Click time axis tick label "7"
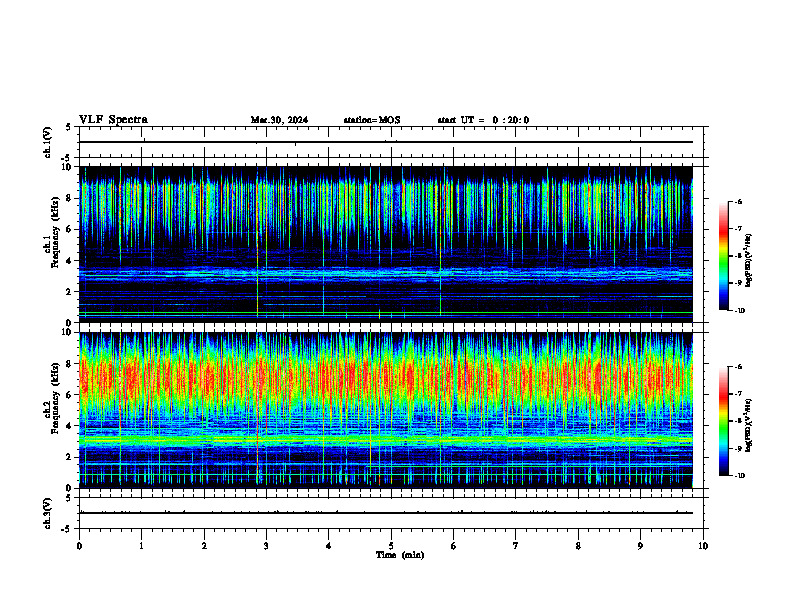This screenshot has width=792, height=612. coord(516,546)
